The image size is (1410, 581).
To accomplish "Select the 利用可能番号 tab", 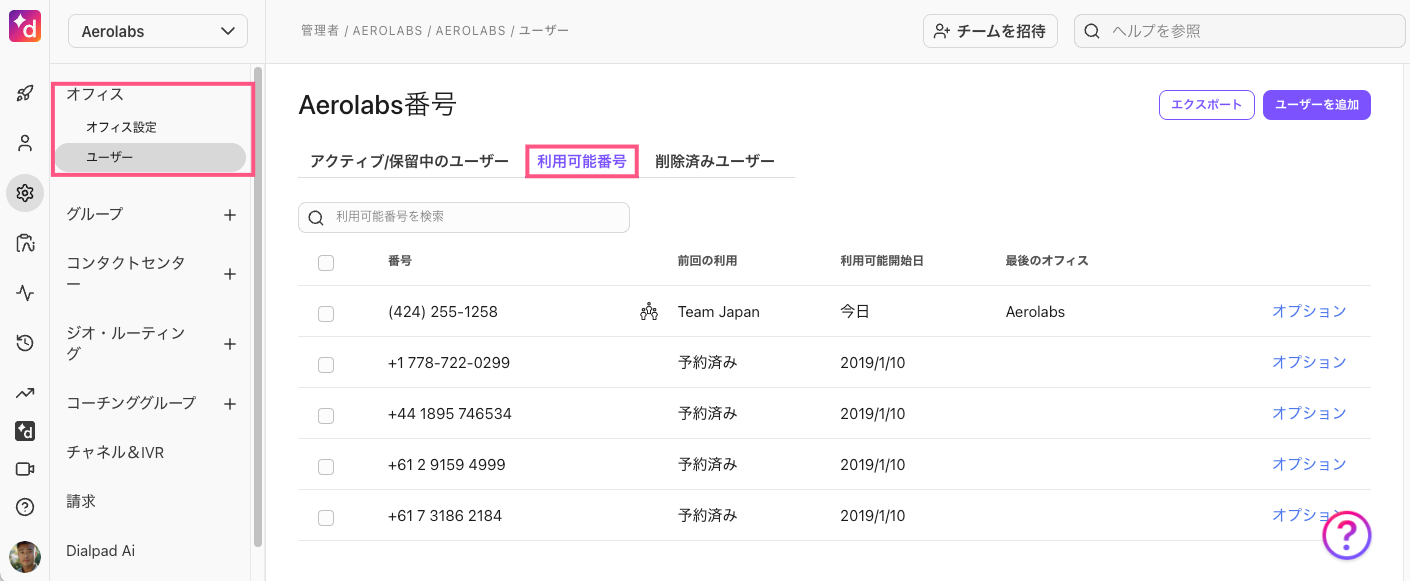I will pos(582,161).
